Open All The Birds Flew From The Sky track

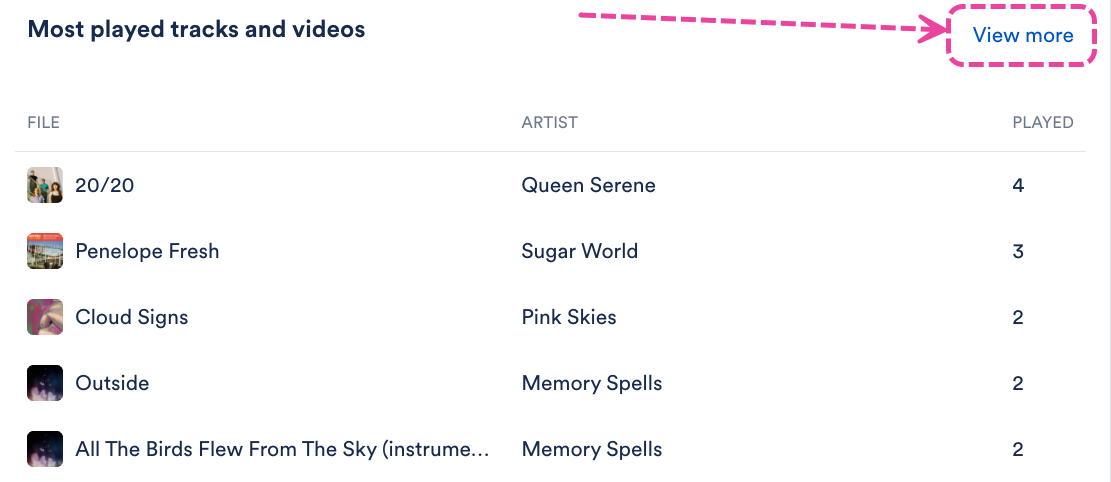(x=283, y=449)
